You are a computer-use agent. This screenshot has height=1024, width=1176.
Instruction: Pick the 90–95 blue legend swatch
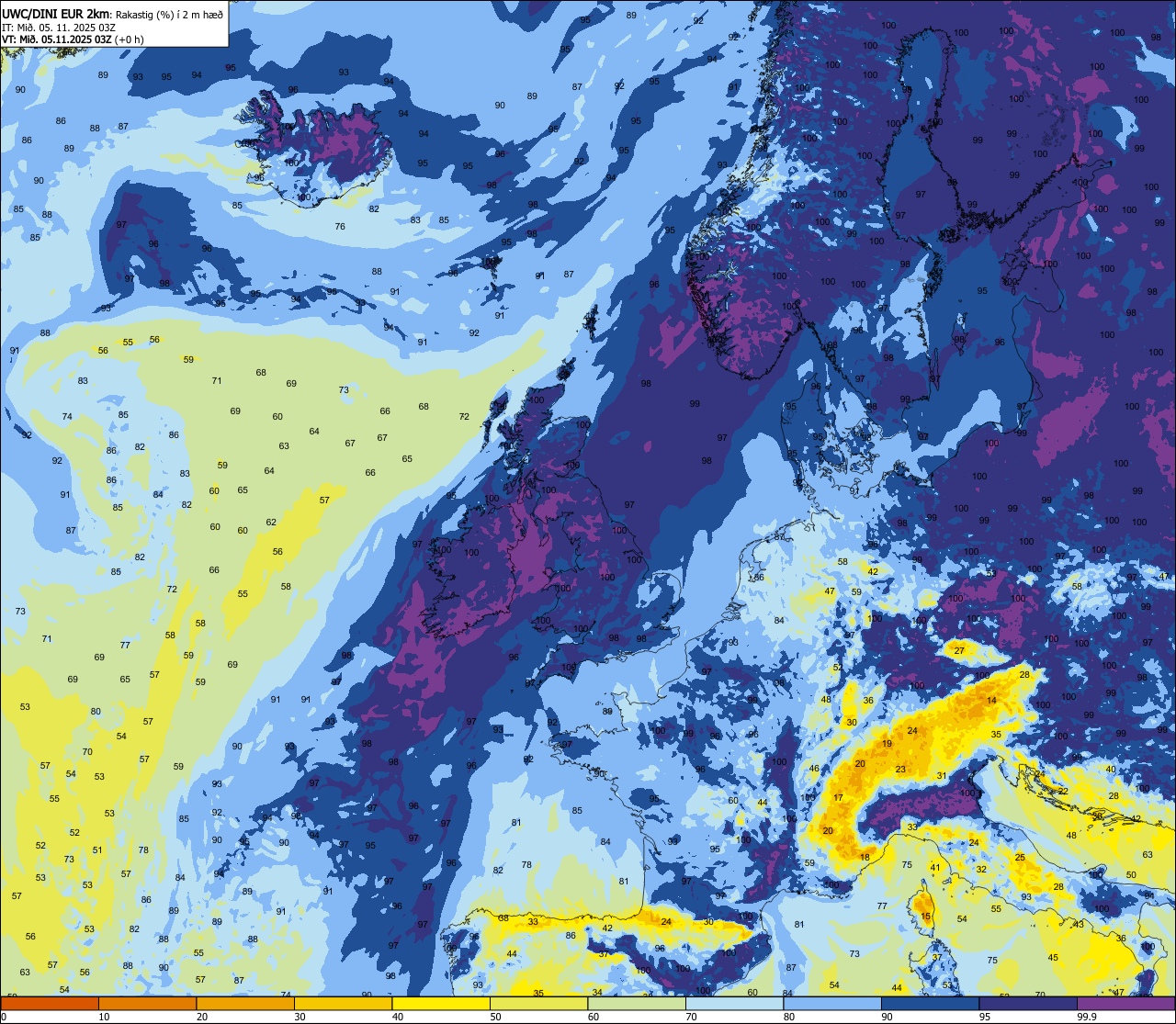[x=931, y=1003]
